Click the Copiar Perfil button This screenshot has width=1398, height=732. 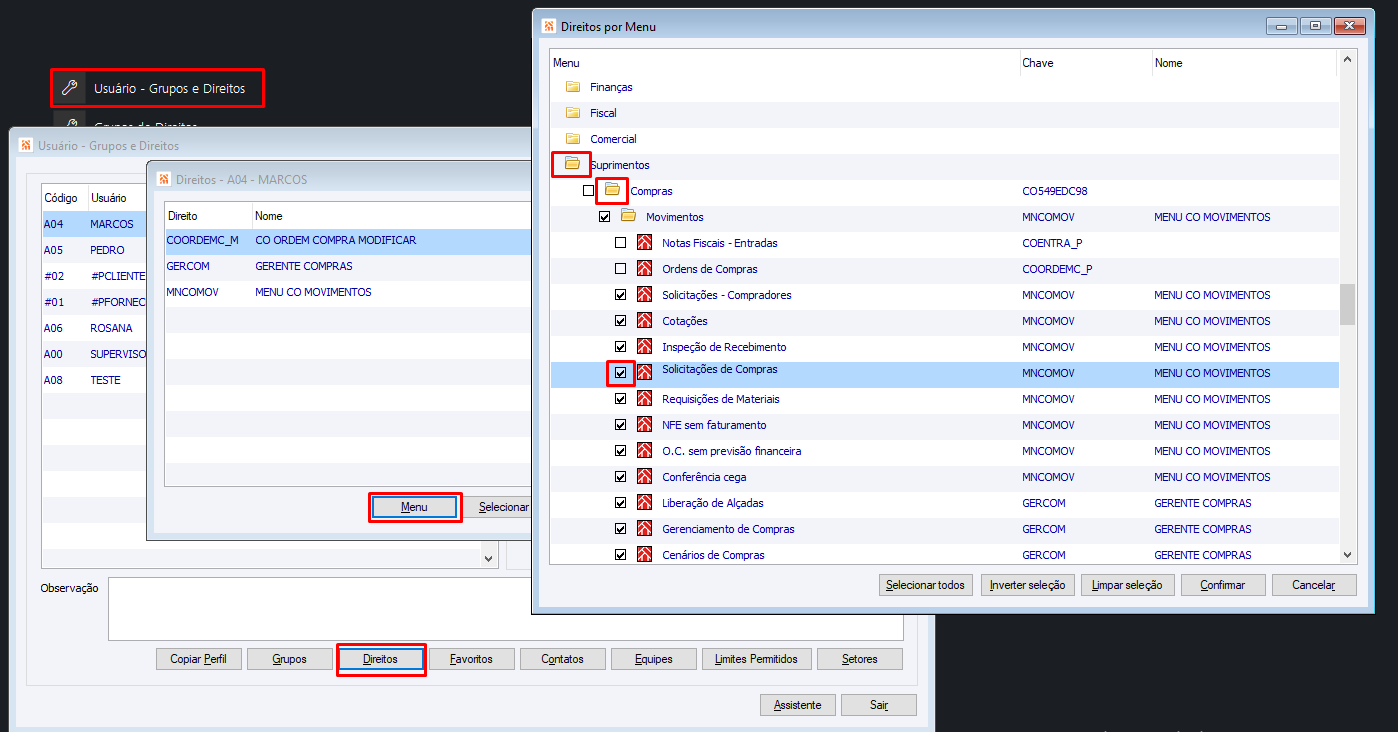click(x=199, y=659)
